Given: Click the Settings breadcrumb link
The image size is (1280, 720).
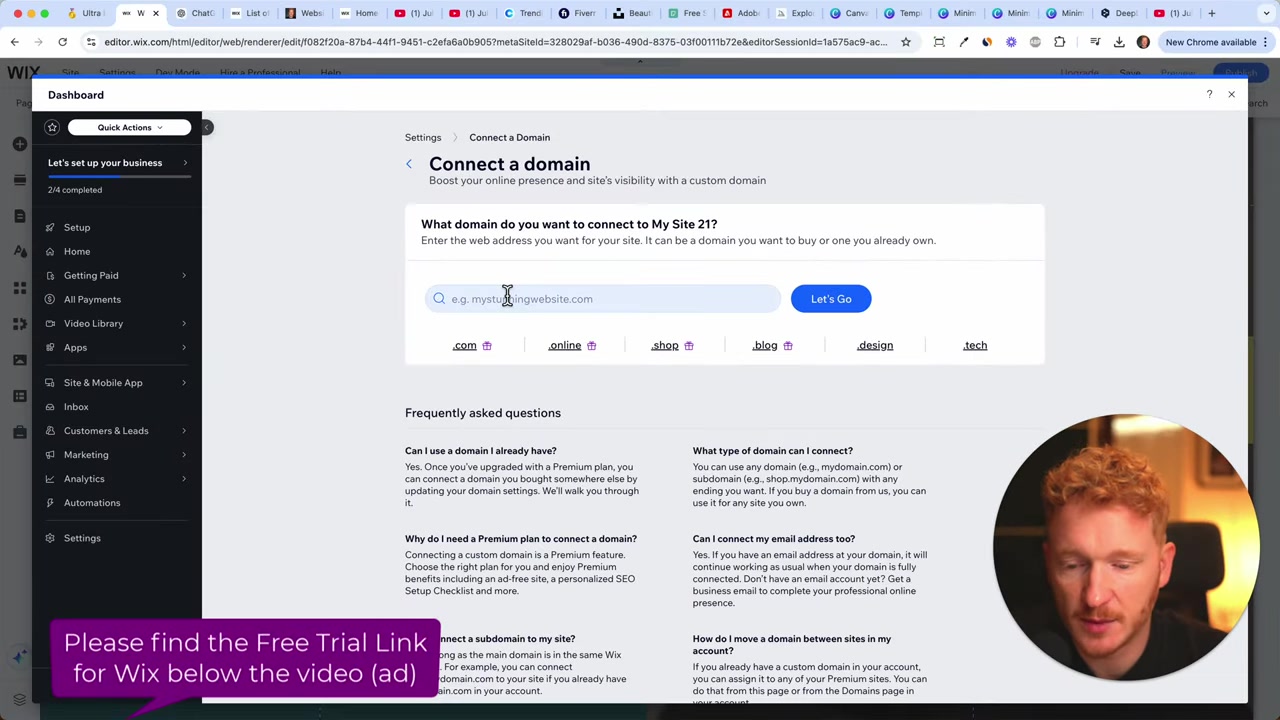Looking at the screenshot, I should [423, 137].
